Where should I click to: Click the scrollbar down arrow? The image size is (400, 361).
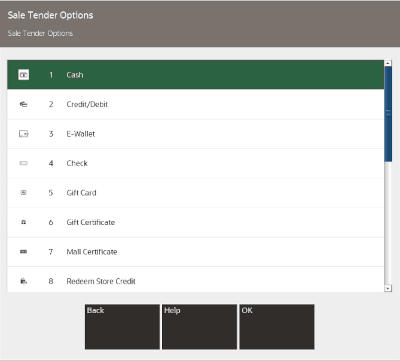[x=388, y=288]
